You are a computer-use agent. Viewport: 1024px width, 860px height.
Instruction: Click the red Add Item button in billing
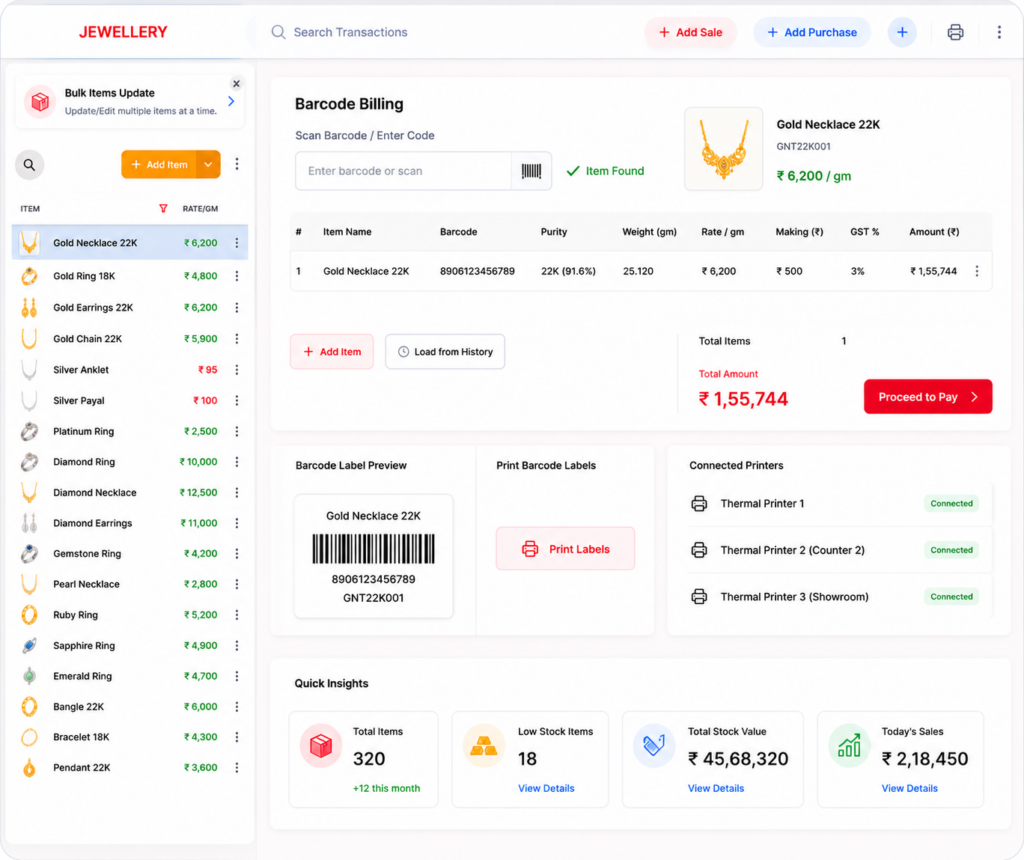(x=332, y=351)
